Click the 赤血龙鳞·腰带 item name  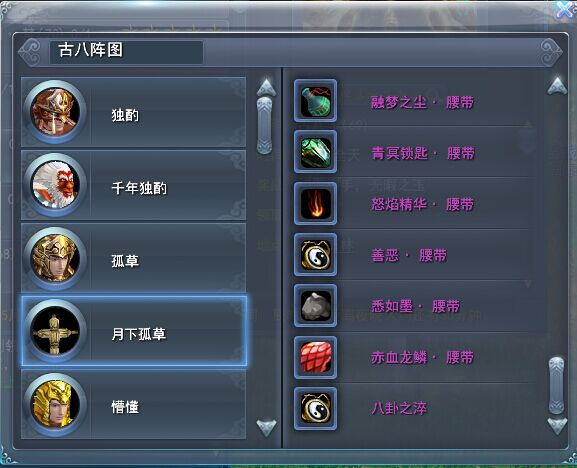(x=422, y=357)
